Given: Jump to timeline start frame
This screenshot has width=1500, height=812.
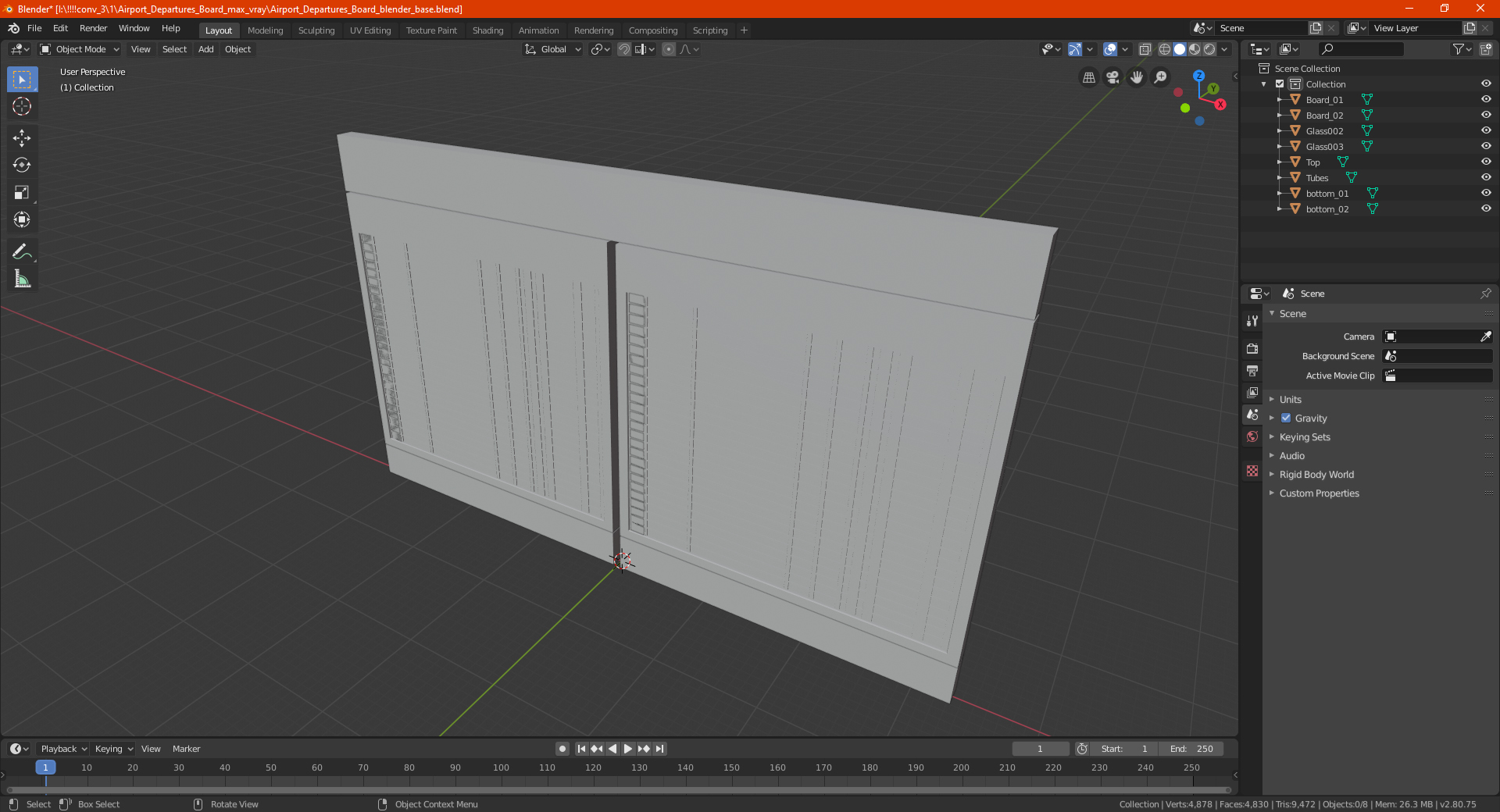Looking at the screenshot, I should tap(581, 749).
